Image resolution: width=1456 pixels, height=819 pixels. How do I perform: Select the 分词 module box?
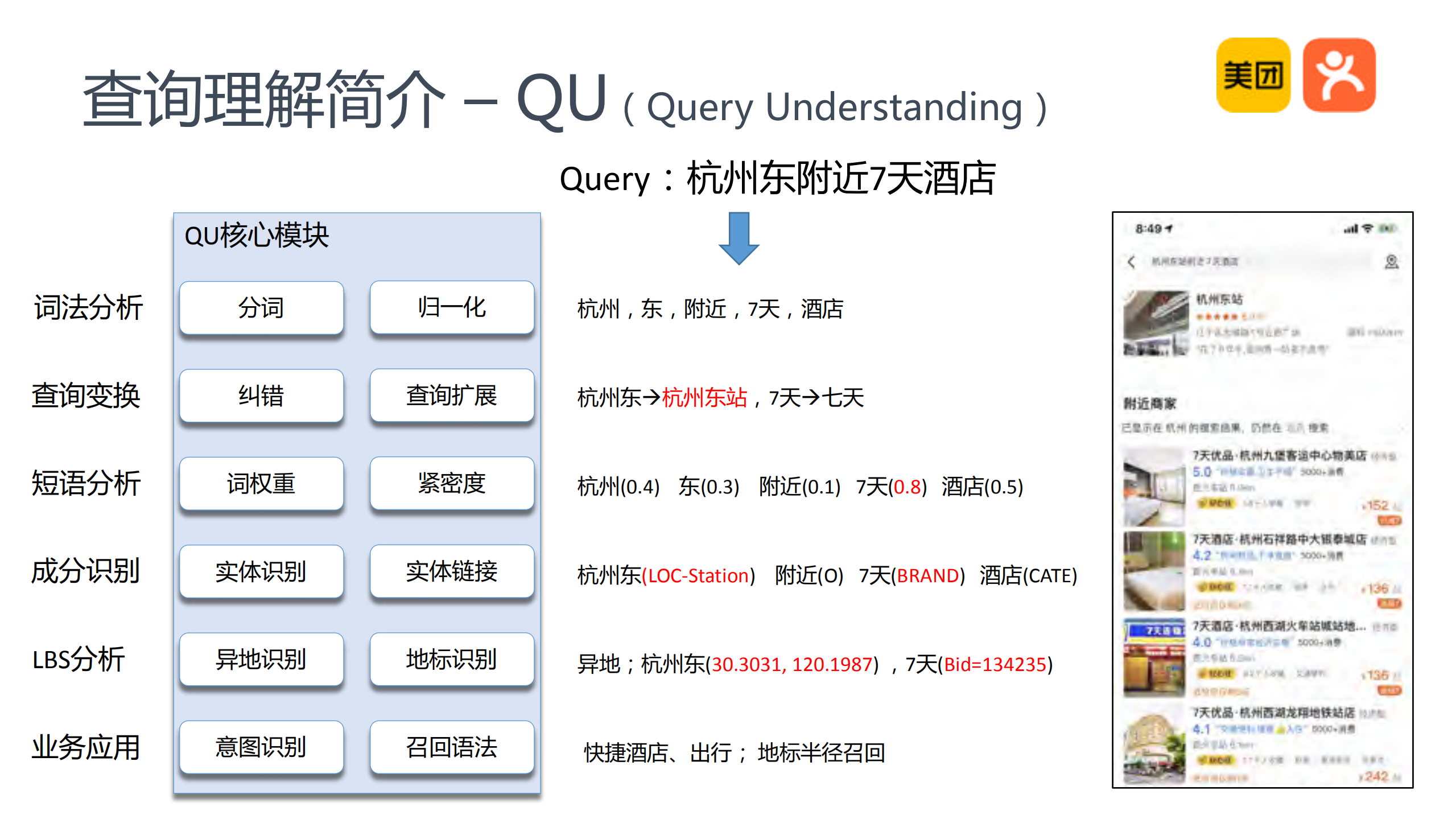point(261,308)
